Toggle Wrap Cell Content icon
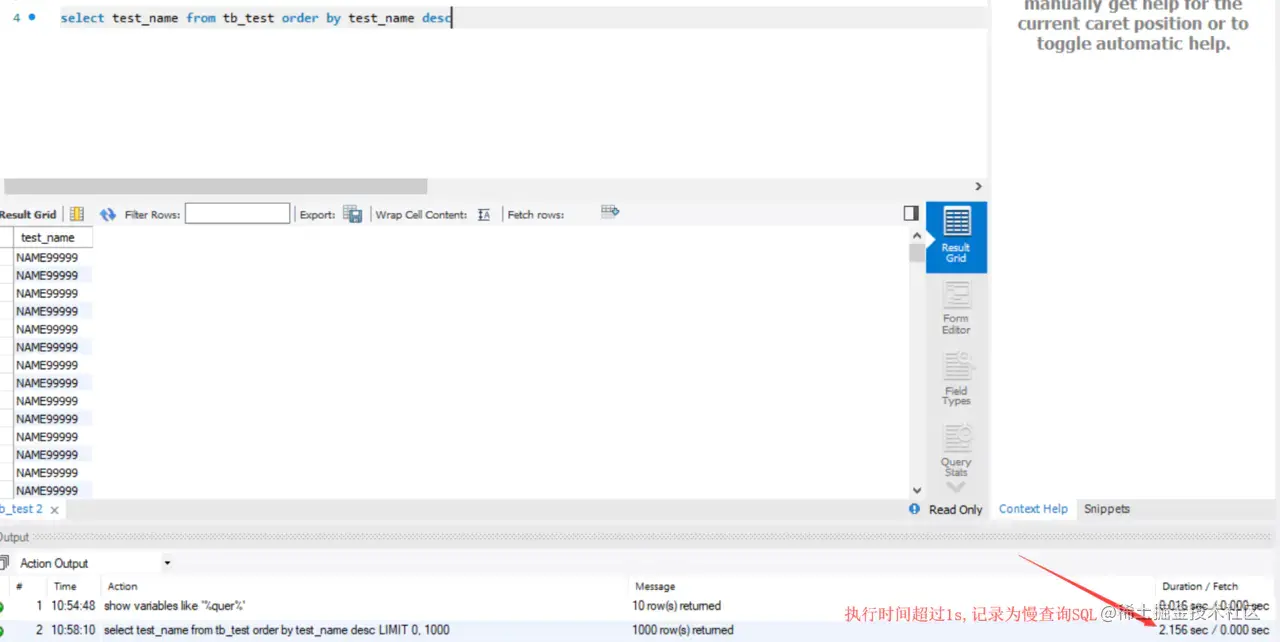 tap(484, 214)
